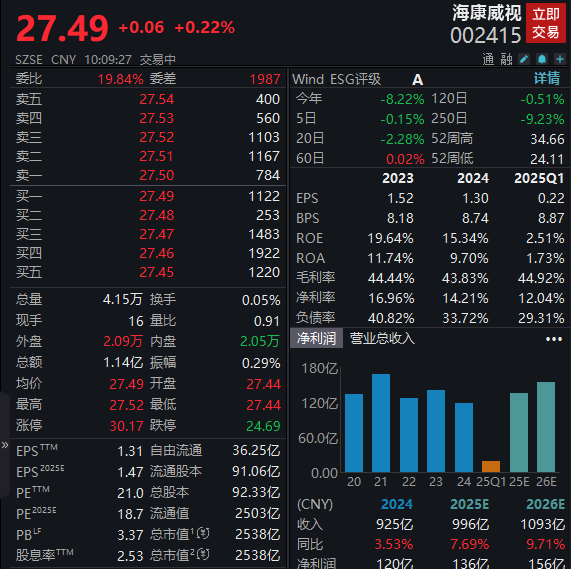
Task: Select the 买三 price 27.47
Action: (x=157, y=234)
